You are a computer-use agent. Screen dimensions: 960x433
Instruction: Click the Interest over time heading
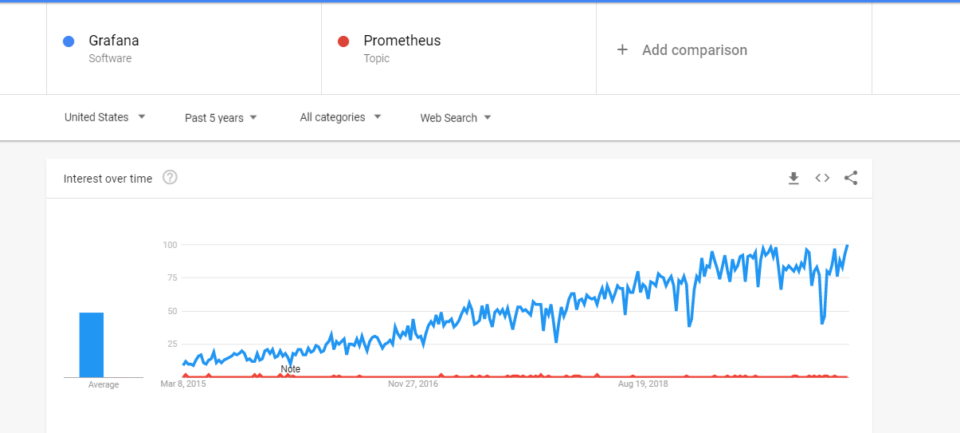(x=108, y=179)
